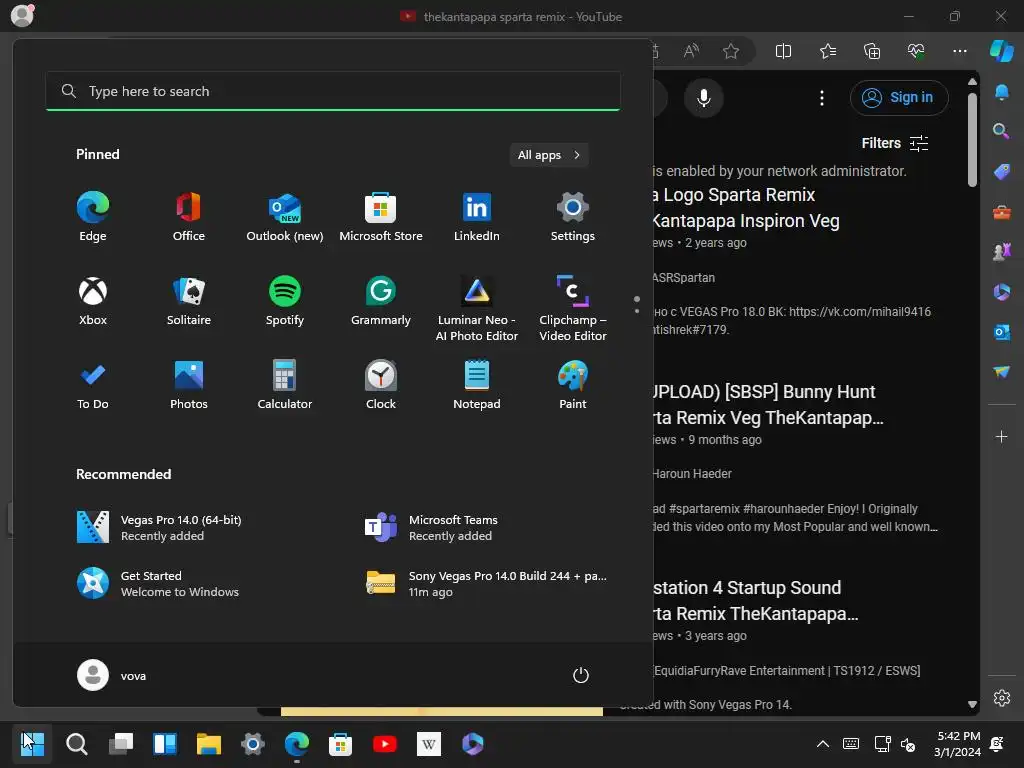Viewport: 1024px width, 768px height.
Task: Go to next page of pinned apps
Action: click(637, 311)
